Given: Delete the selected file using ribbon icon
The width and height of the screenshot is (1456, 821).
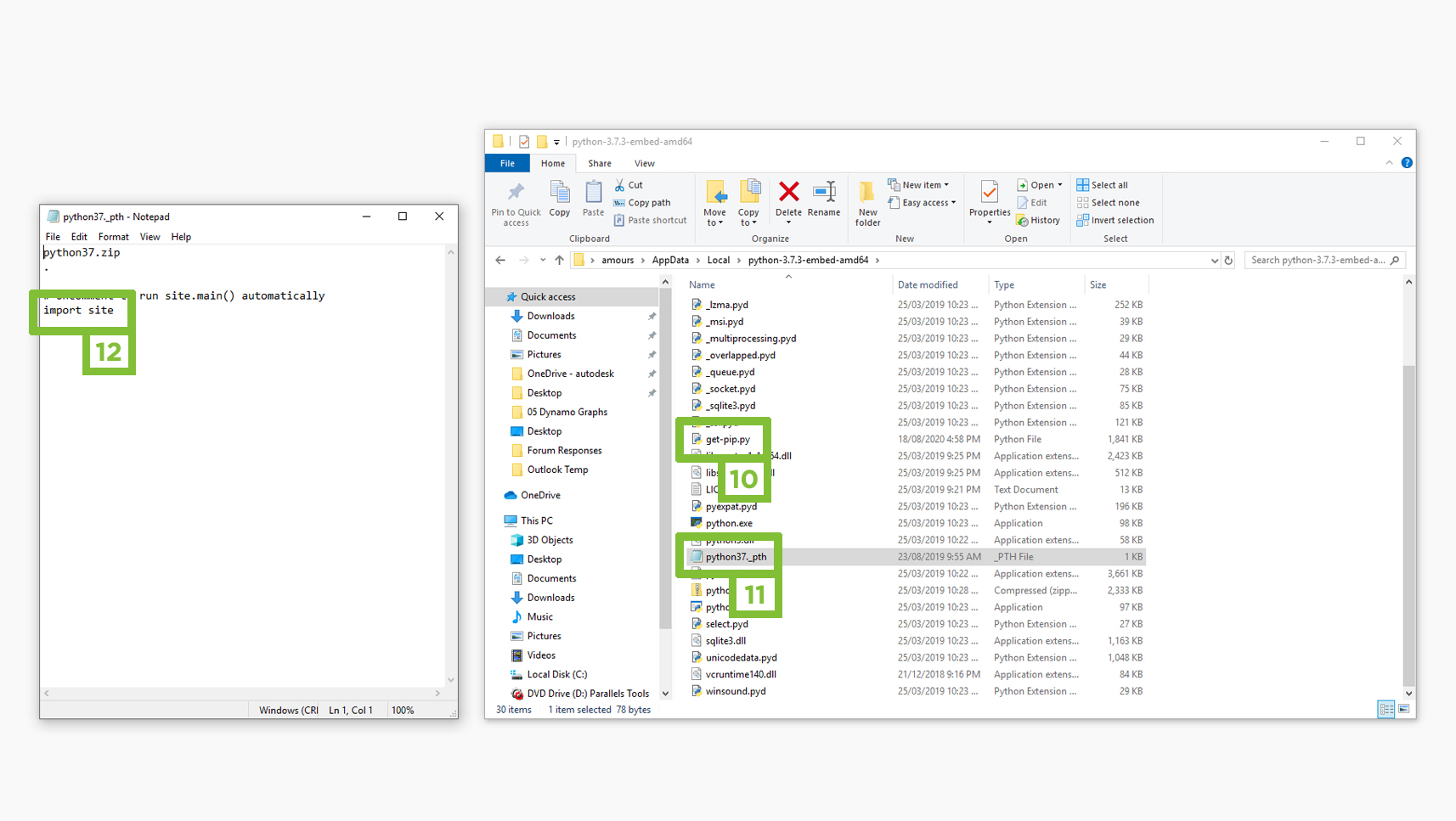Looking at the screenshot, I should (788, 195).
